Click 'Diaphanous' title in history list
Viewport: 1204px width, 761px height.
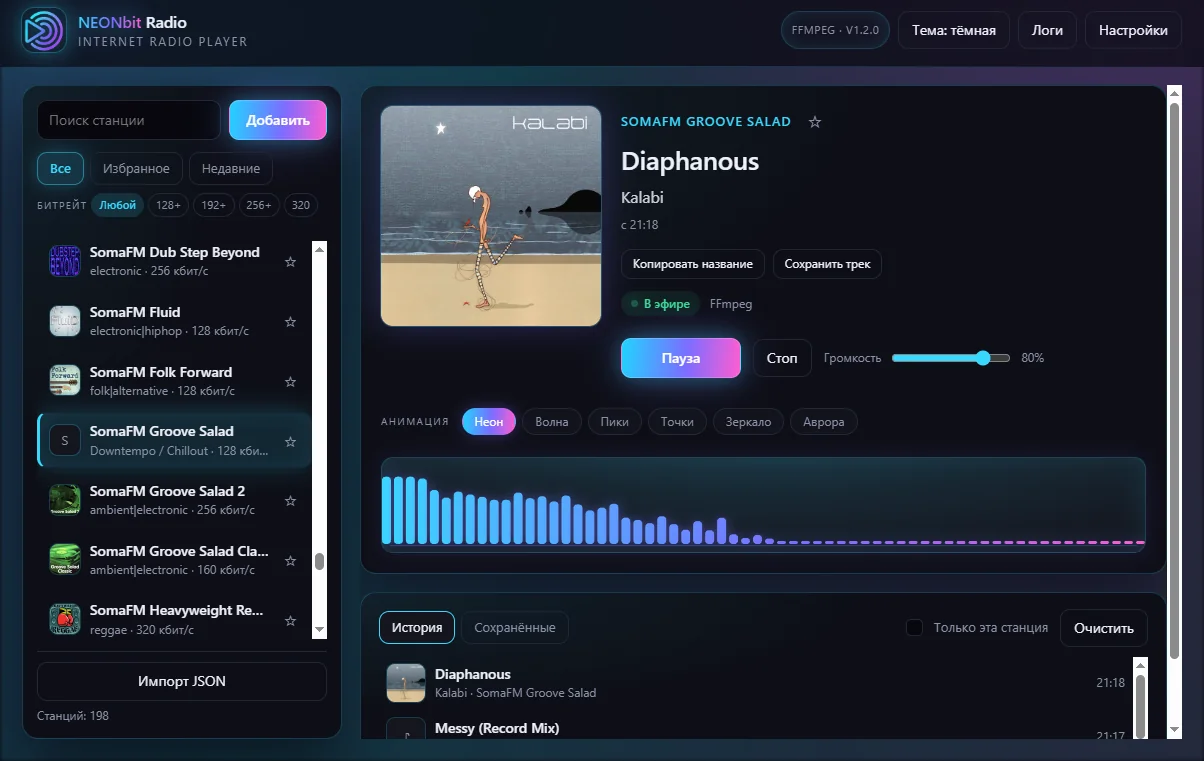pos(473,674)
